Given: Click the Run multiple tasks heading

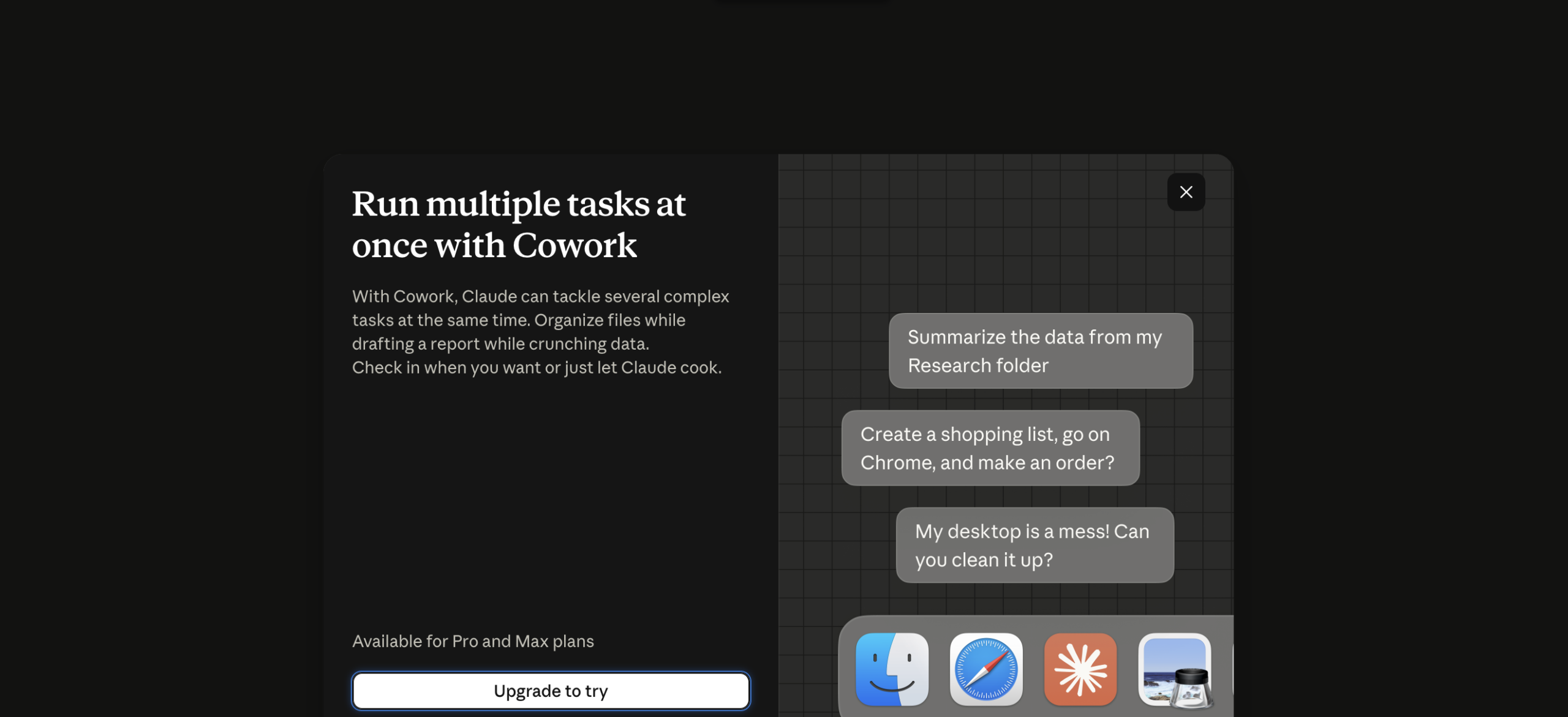Looking at the screenshot, I should pyautogui.click(x=518, y=224).
